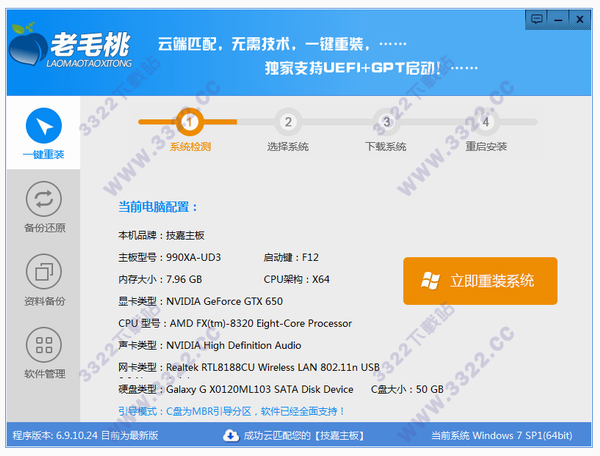
Task: Click the 当前电脑配置 heading
Action: click(x=157, y=207)
